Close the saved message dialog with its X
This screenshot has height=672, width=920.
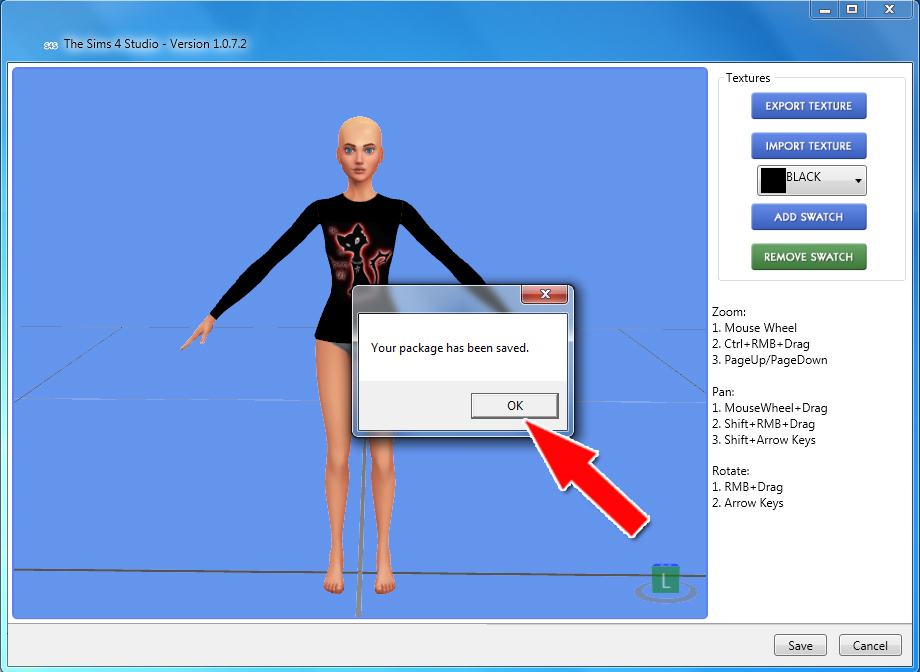coord(545,294)
